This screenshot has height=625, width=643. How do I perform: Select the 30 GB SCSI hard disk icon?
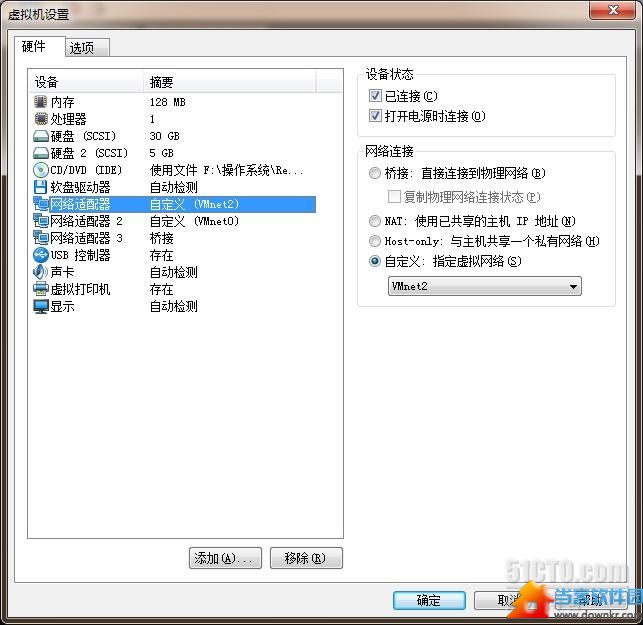(x=41, y=136)
